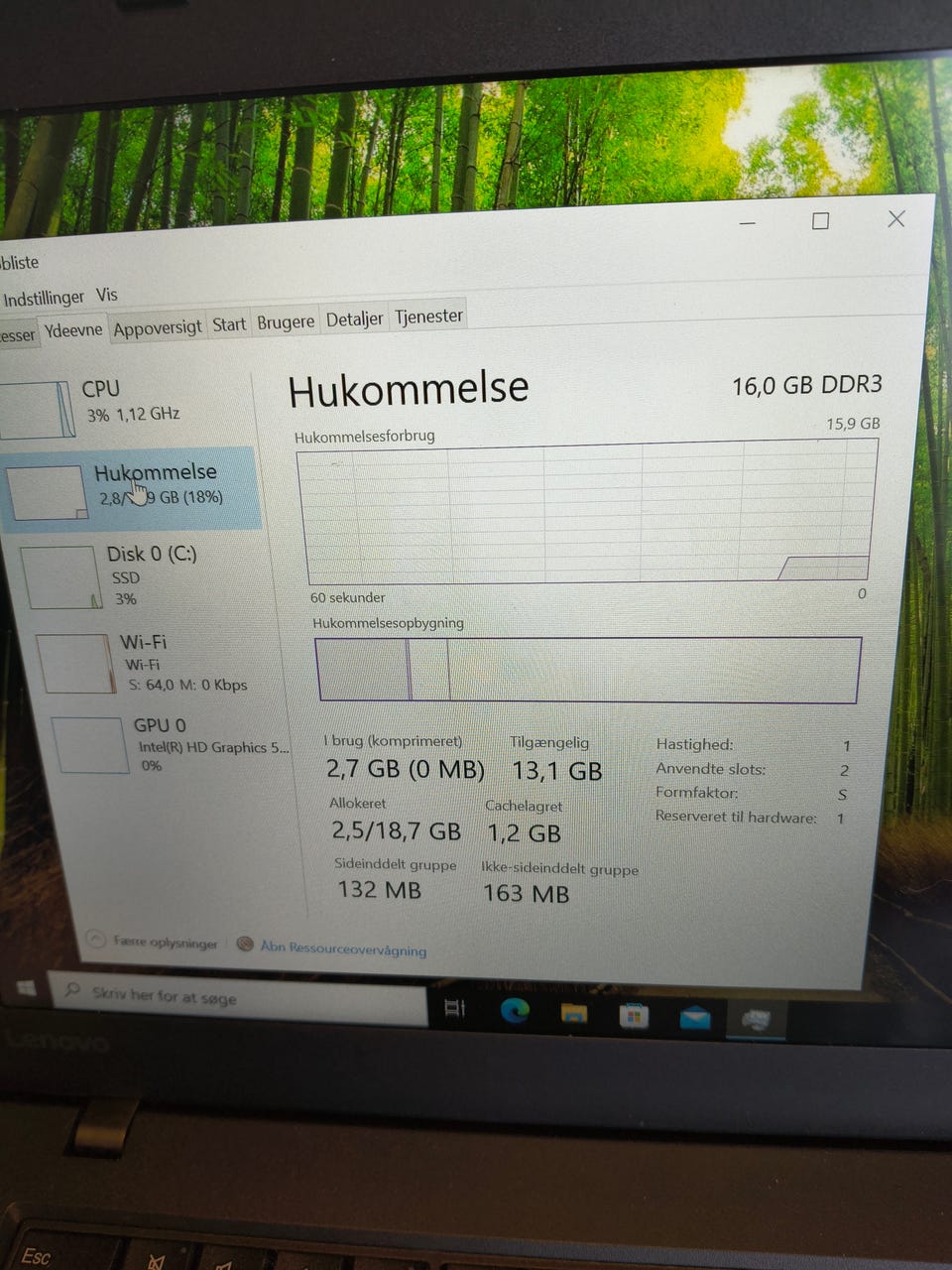Screen dimensions: 952x1270
Task: Click the Hukommelsesforbrug usage graph
Action: point(587,512)
